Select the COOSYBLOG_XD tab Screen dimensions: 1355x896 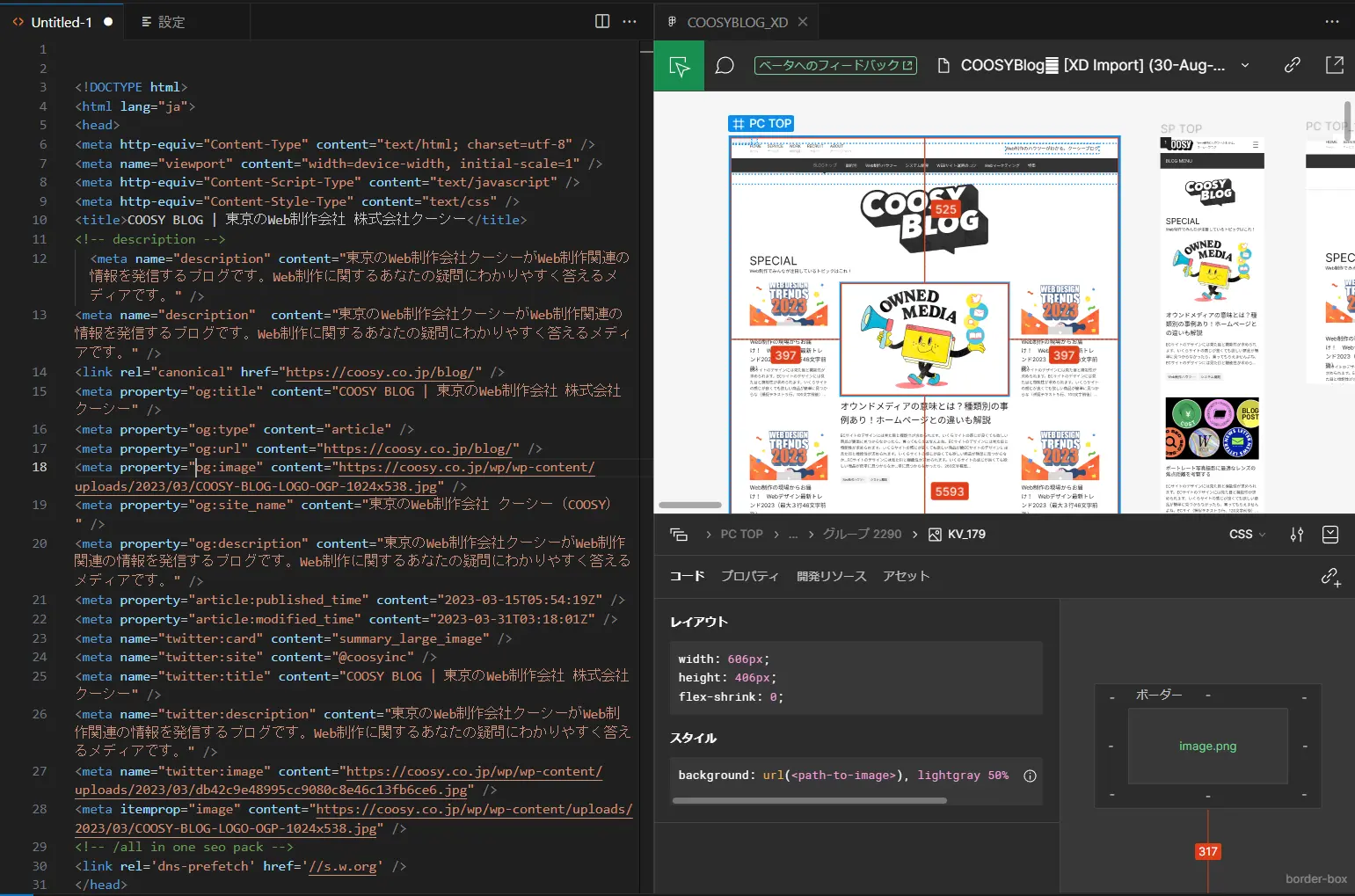737,22
